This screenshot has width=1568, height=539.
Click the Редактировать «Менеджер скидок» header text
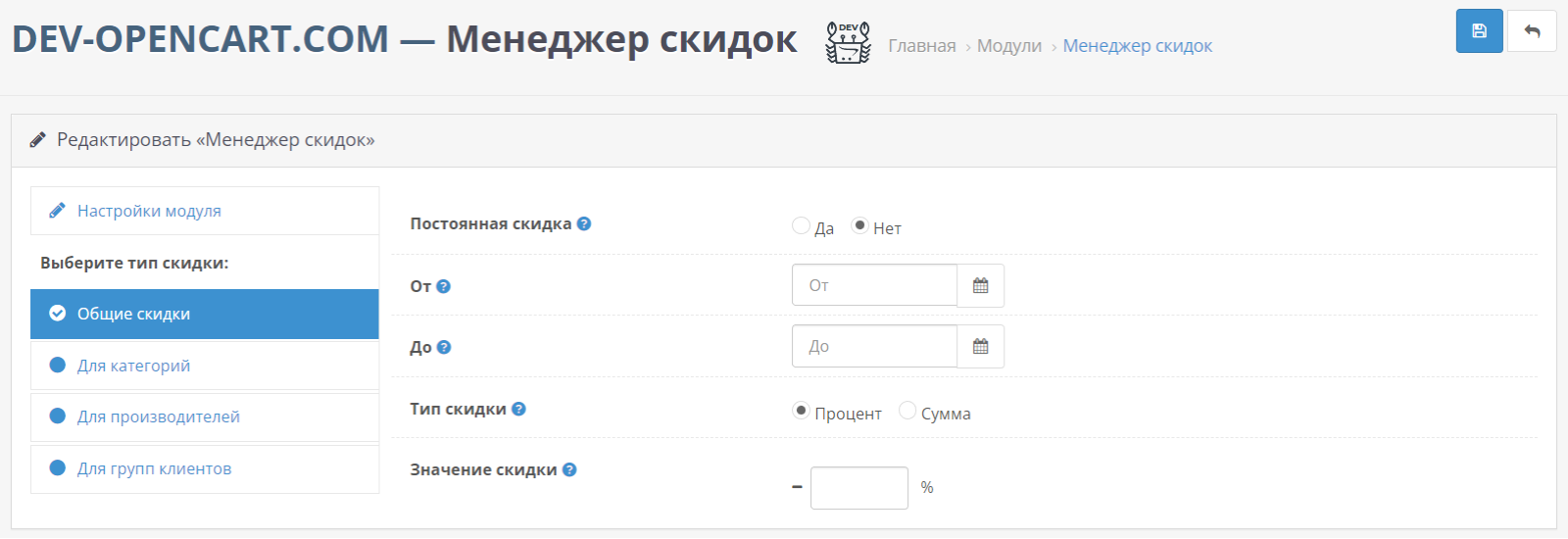point(216,140)
